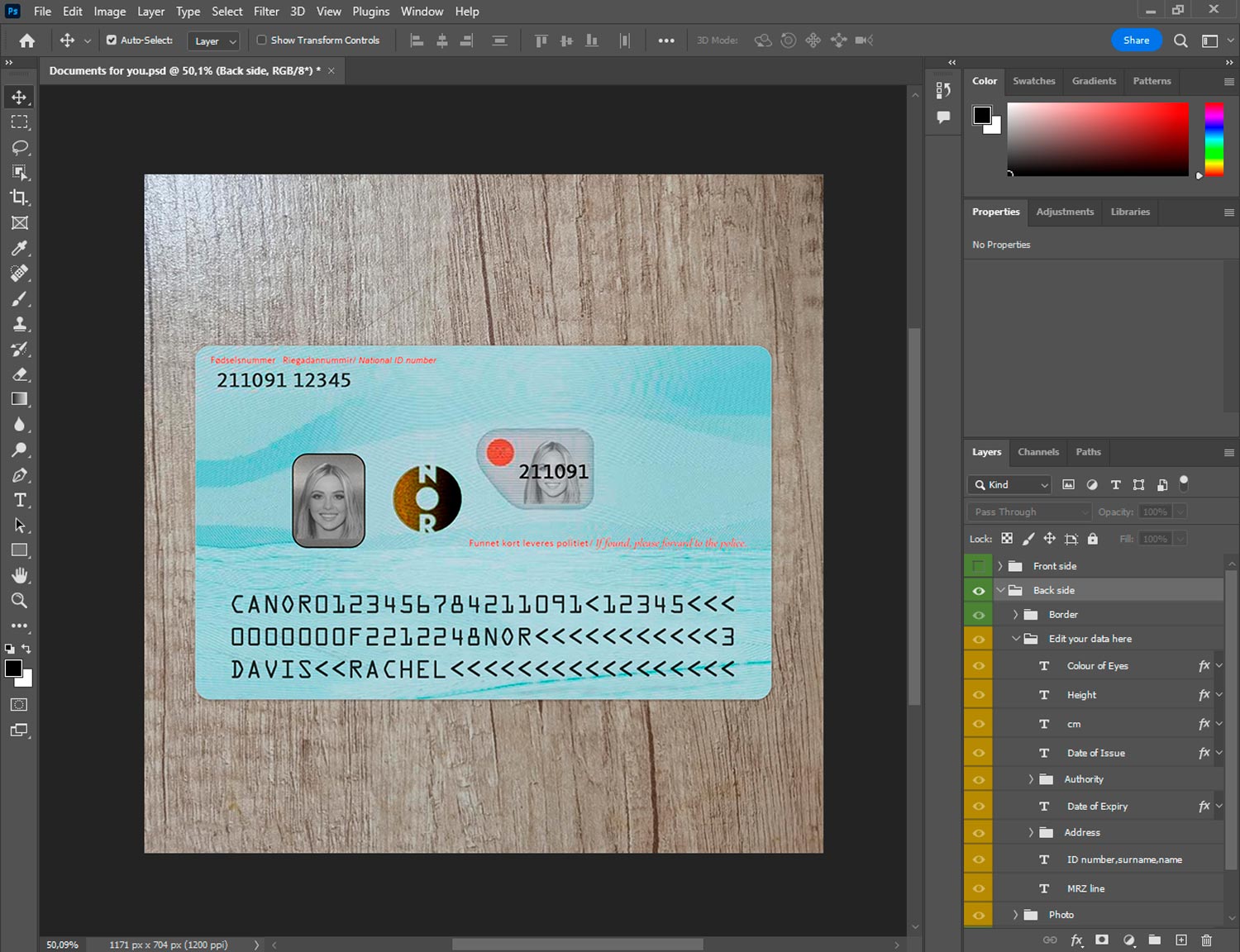The width and height of the screenshot is (1240, 952).
Task: Activate the Zoom tool
Action: [19, 601]
